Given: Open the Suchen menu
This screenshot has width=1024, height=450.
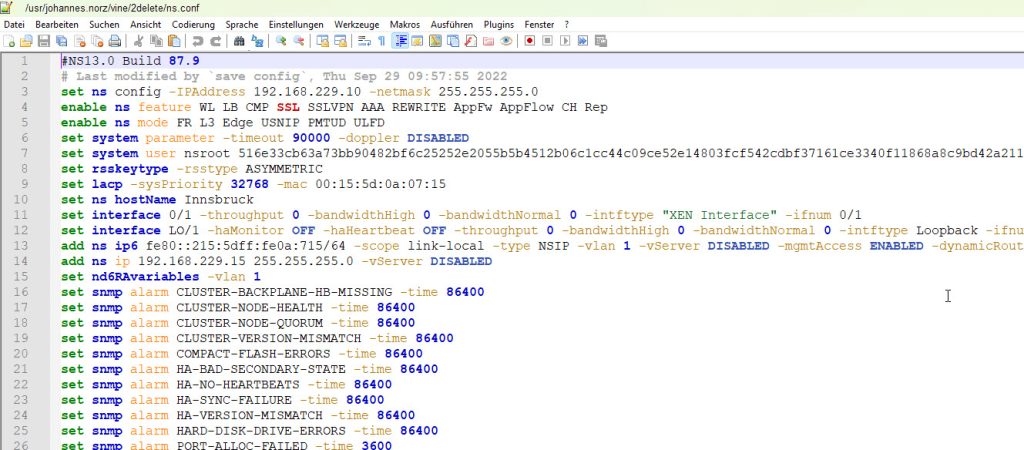Looking at the screenshot, I should (x=104, y=25).
